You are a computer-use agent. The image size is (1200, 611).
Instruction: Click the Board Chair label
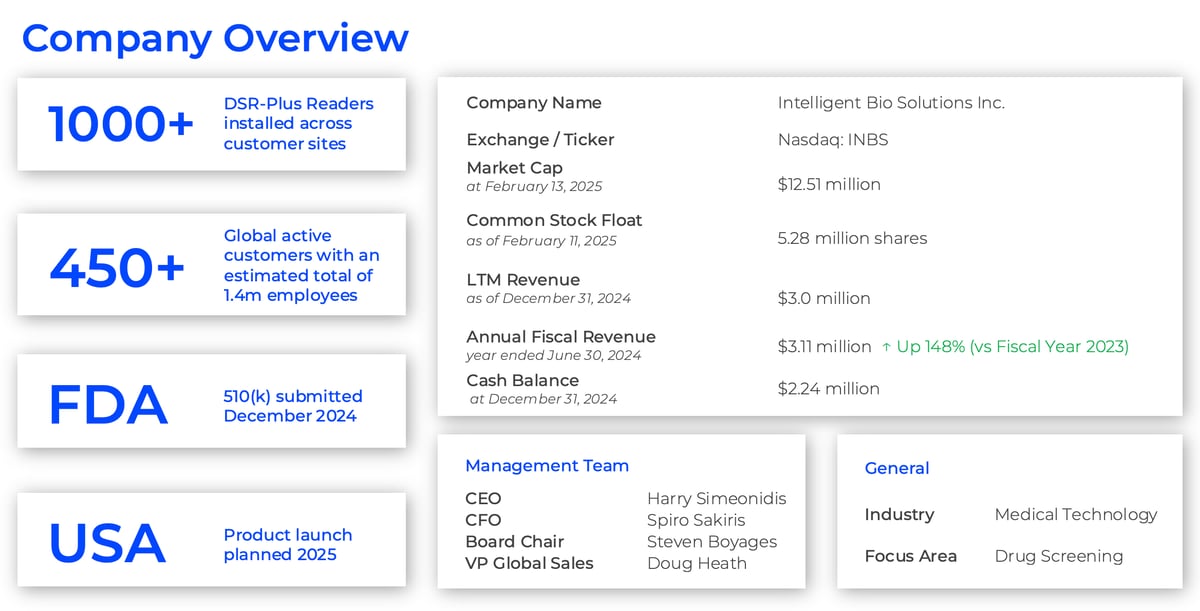click(514, 542)
